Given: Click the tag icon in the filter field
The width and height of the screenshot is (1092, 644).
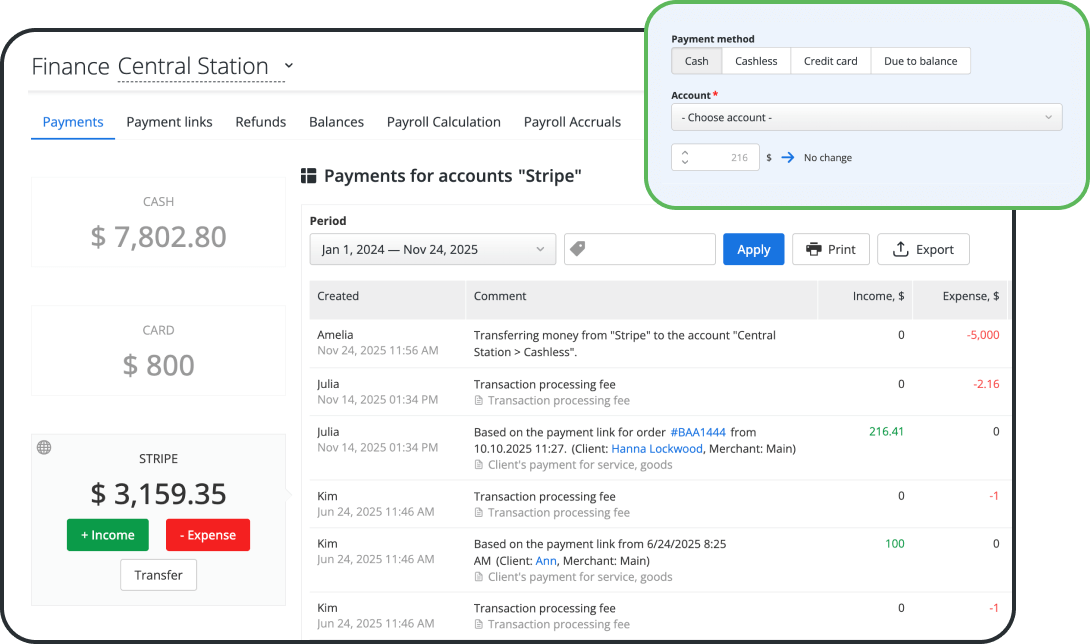Looking at the screenshot, I should pos(576,250).
